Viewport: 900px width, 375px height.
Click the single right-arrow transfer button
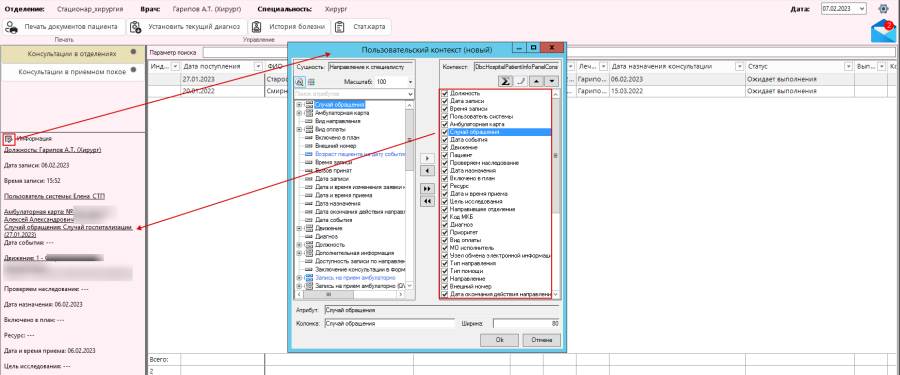tap(426, 158)
